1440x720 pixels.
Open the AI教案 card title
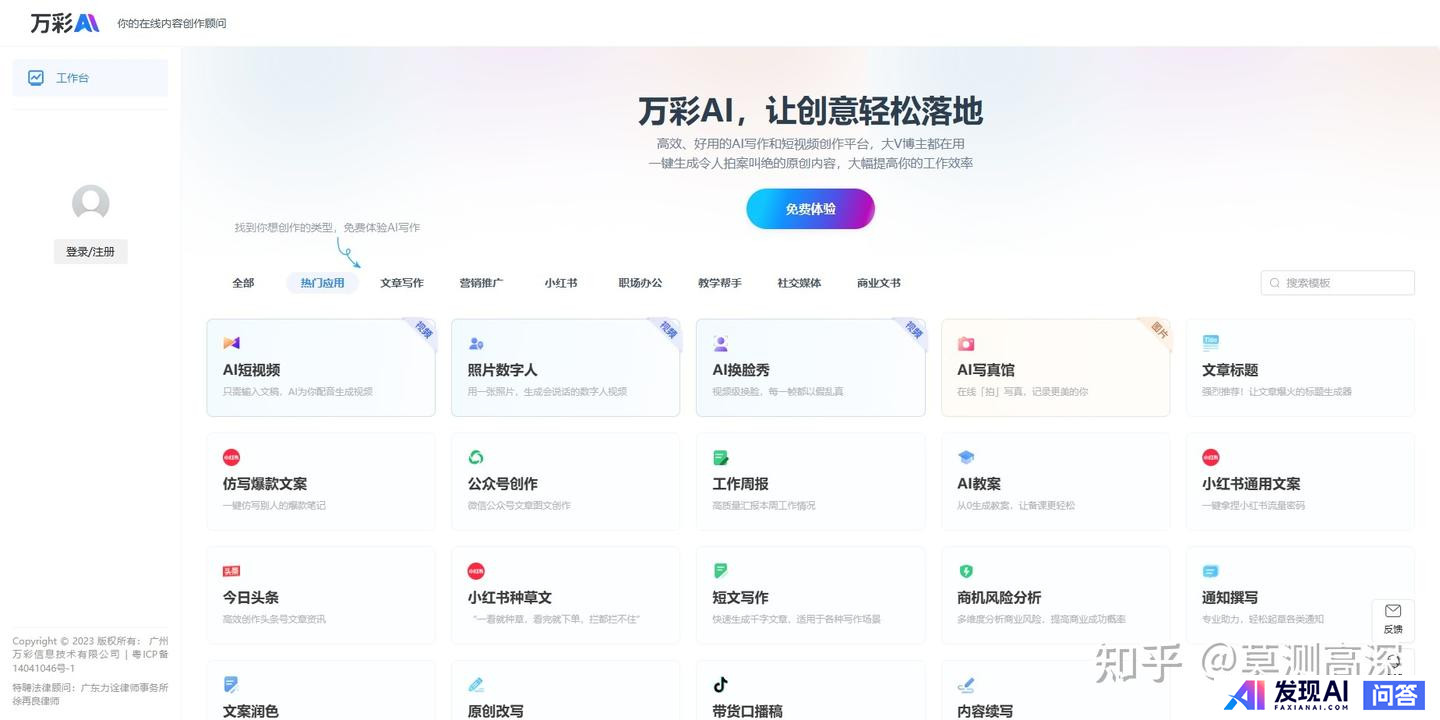(x=979, y=484)
